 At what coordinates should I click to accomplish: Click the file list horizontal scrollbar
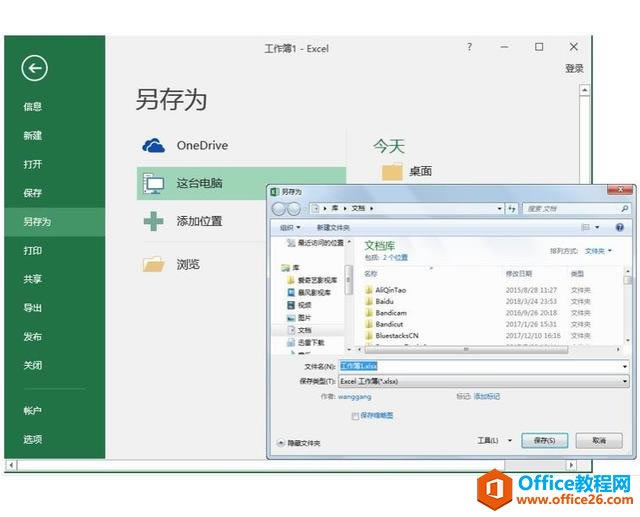[465, 350]
